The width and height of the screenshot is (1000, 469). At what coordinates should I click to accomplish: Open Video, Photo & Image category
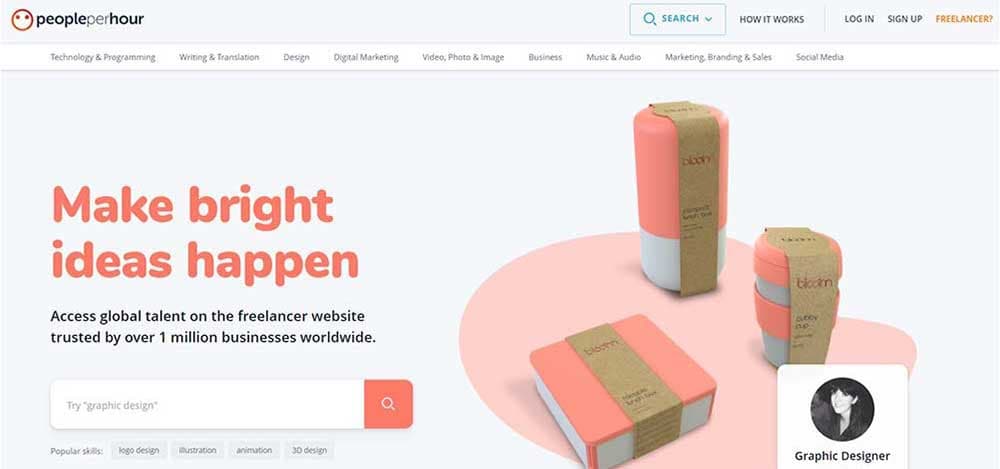463,57
